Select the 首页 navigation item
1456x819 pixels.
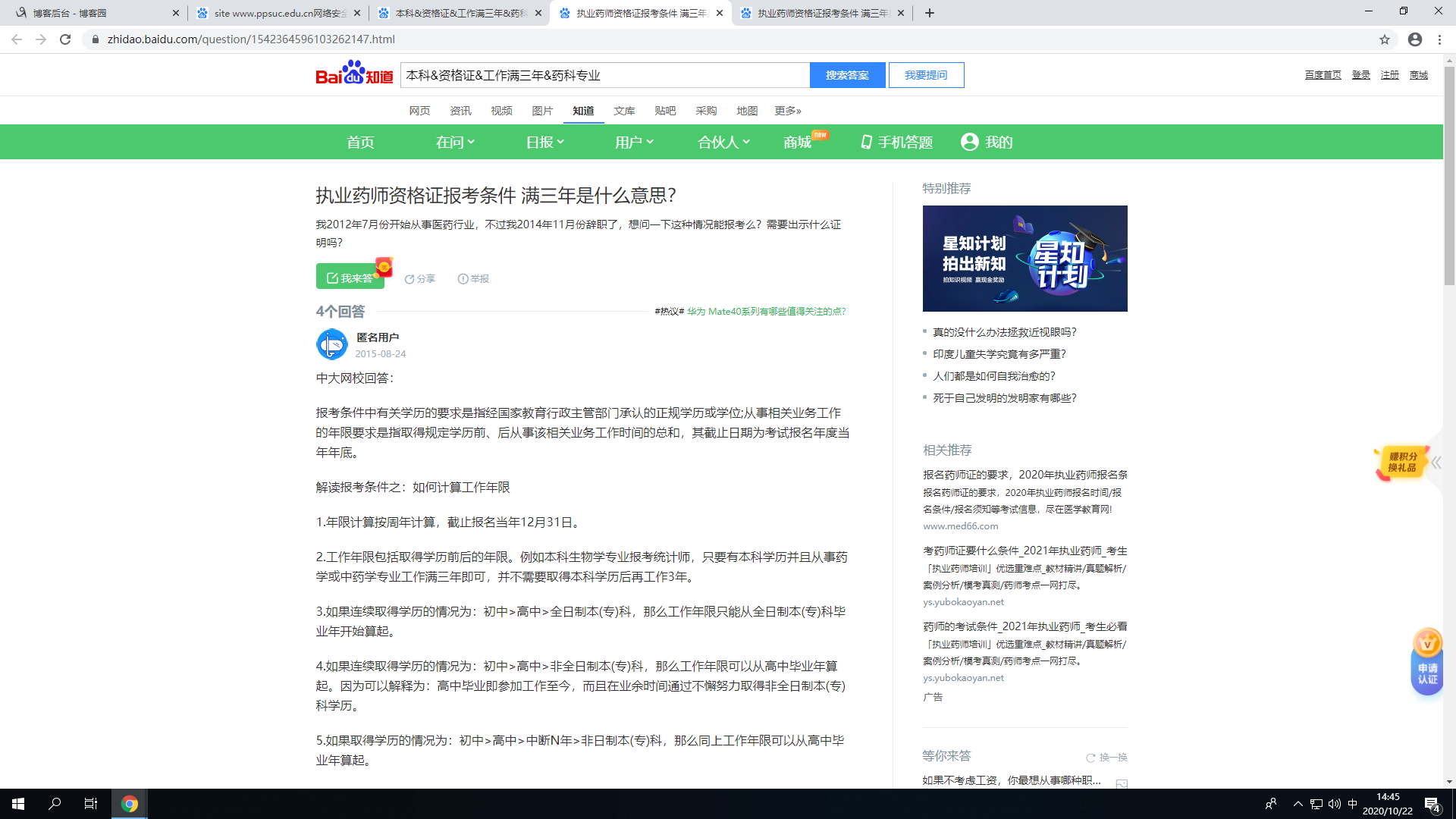[x=360, y=142]
